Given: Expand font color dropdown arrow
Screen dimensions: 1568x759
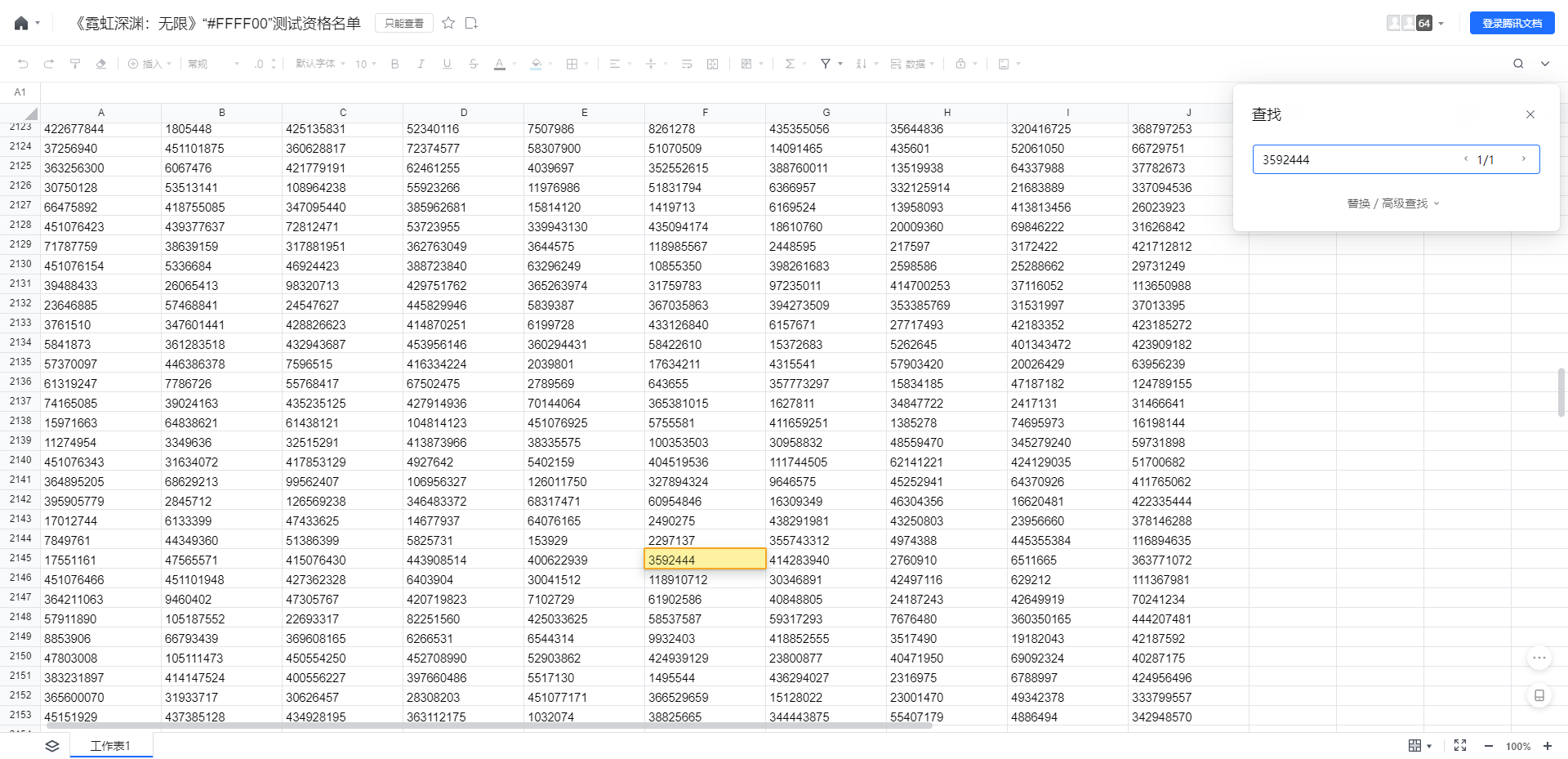Looking at the screenshot, I should (x=514, y=64).
